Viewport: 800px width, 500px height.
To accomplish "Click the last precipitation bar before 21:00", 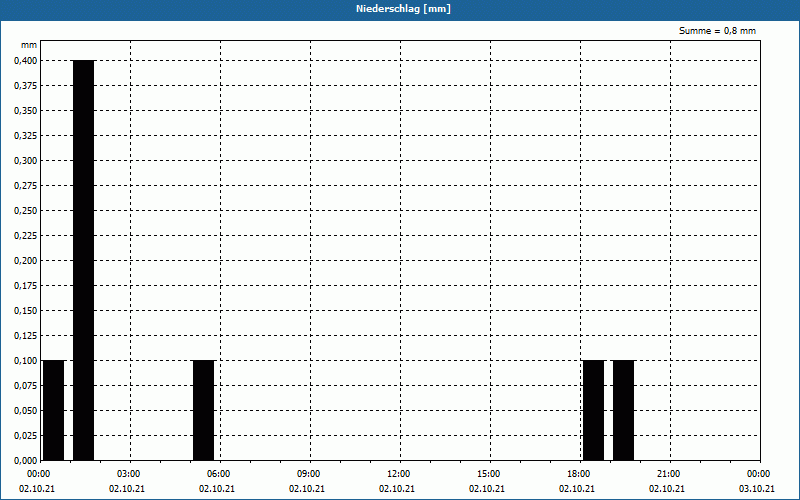I will click(623, 410).
